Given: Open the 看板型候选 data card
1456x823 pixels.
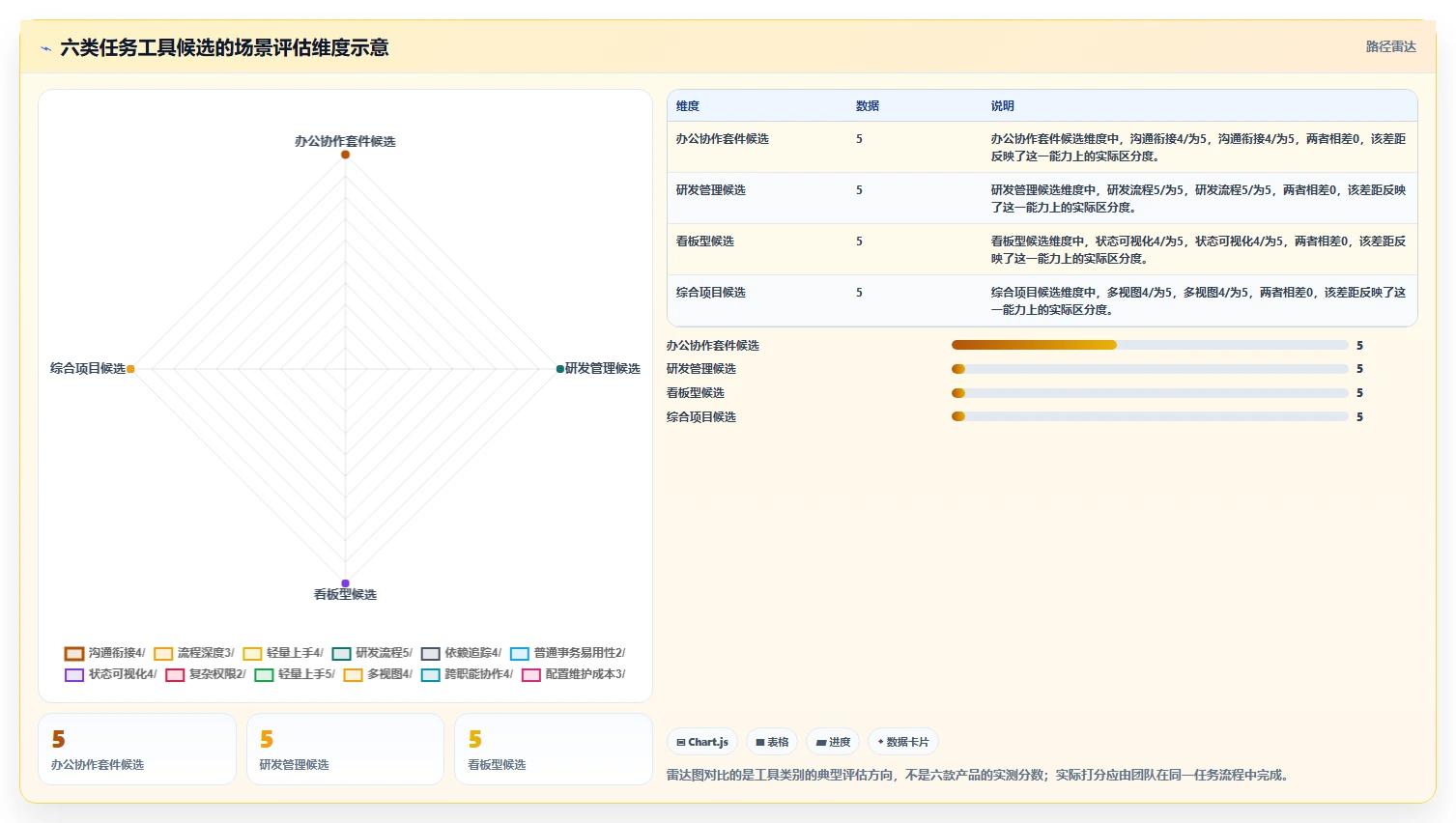Looking at the screenshot, I should pos(554,750).
